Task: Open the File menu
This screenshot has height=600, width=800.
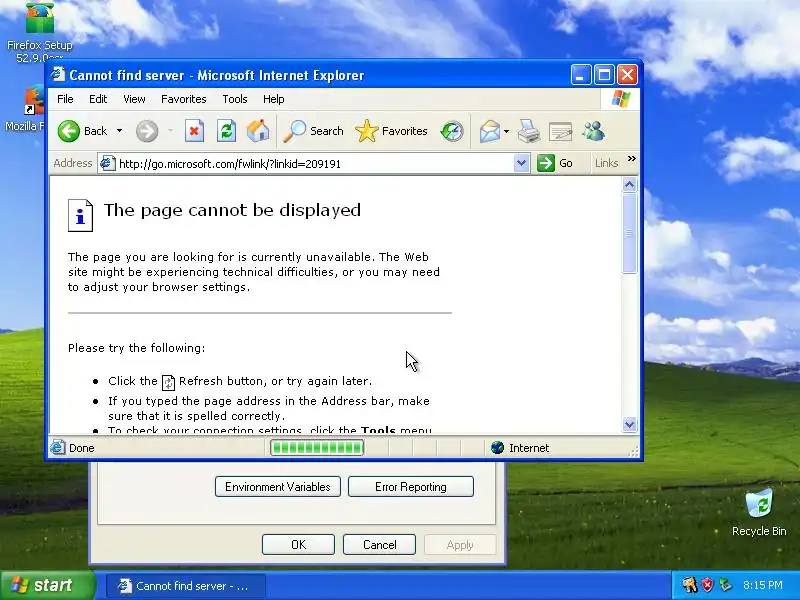Action: coord(65,99)
